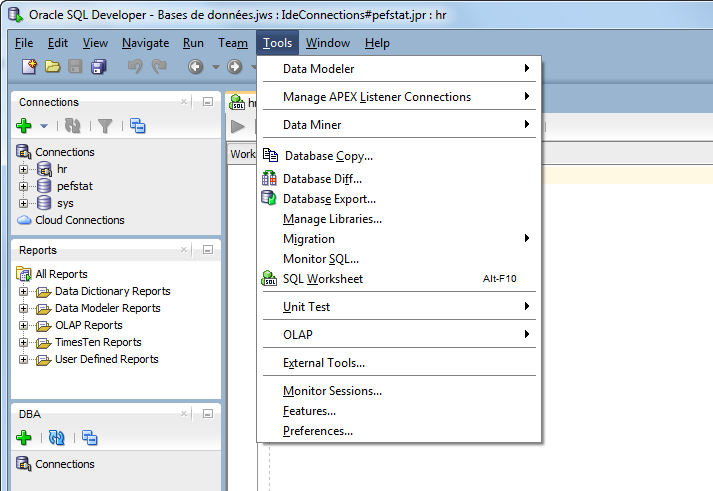Click the Back navigation arrow icon
713x491 pixels.
(x=196, y=67)
